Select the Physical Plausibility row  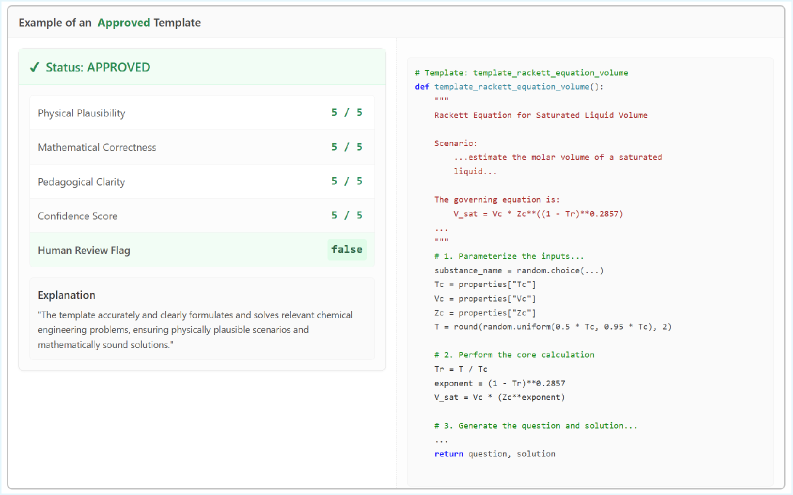pyautogui.click(x=200, y=113)
